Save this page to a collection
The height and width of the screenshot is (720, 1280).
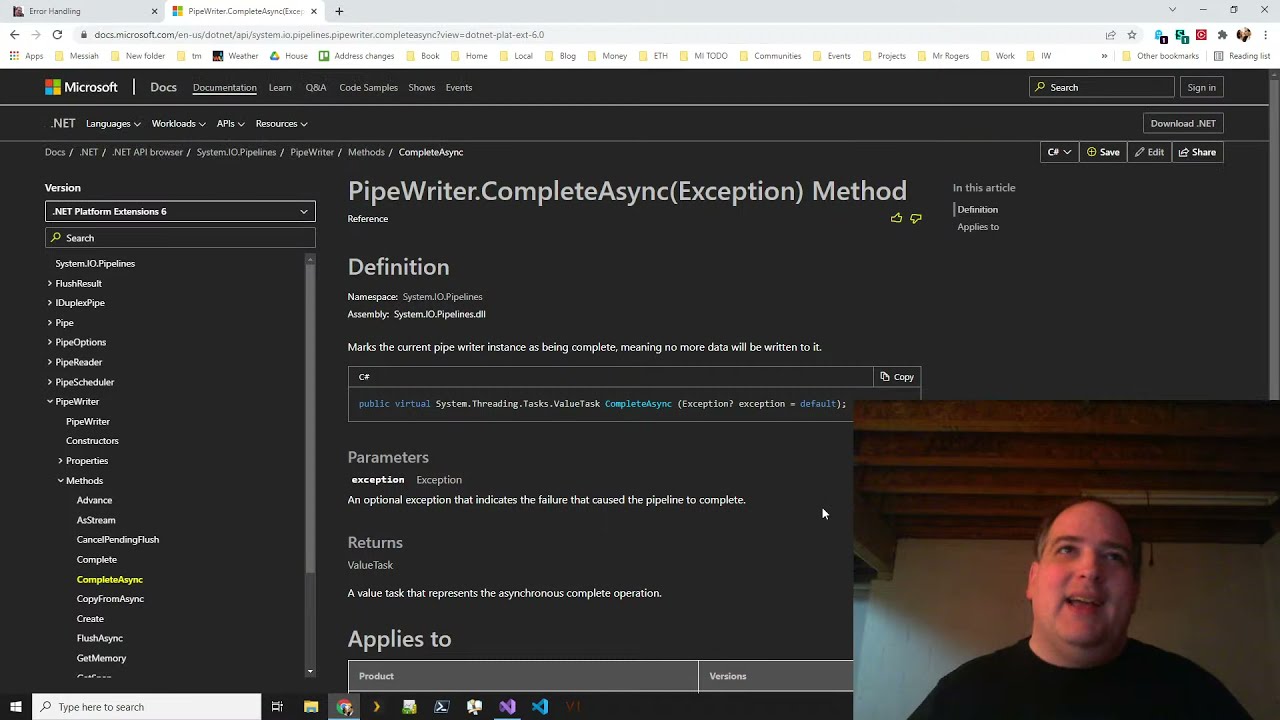coord(1103,152)
